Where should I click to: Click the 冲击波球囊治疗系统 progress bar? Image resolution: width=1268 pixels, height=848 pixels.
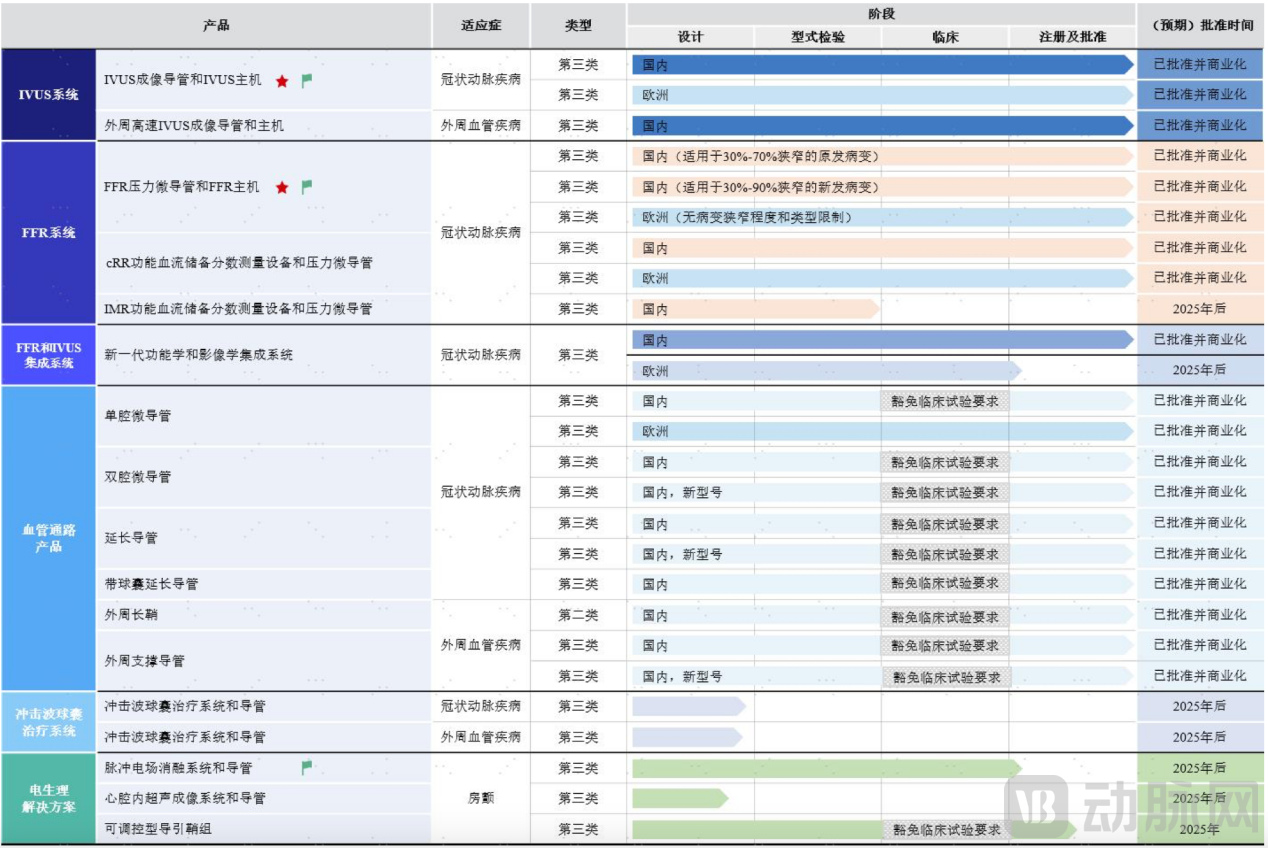(685, 707)
